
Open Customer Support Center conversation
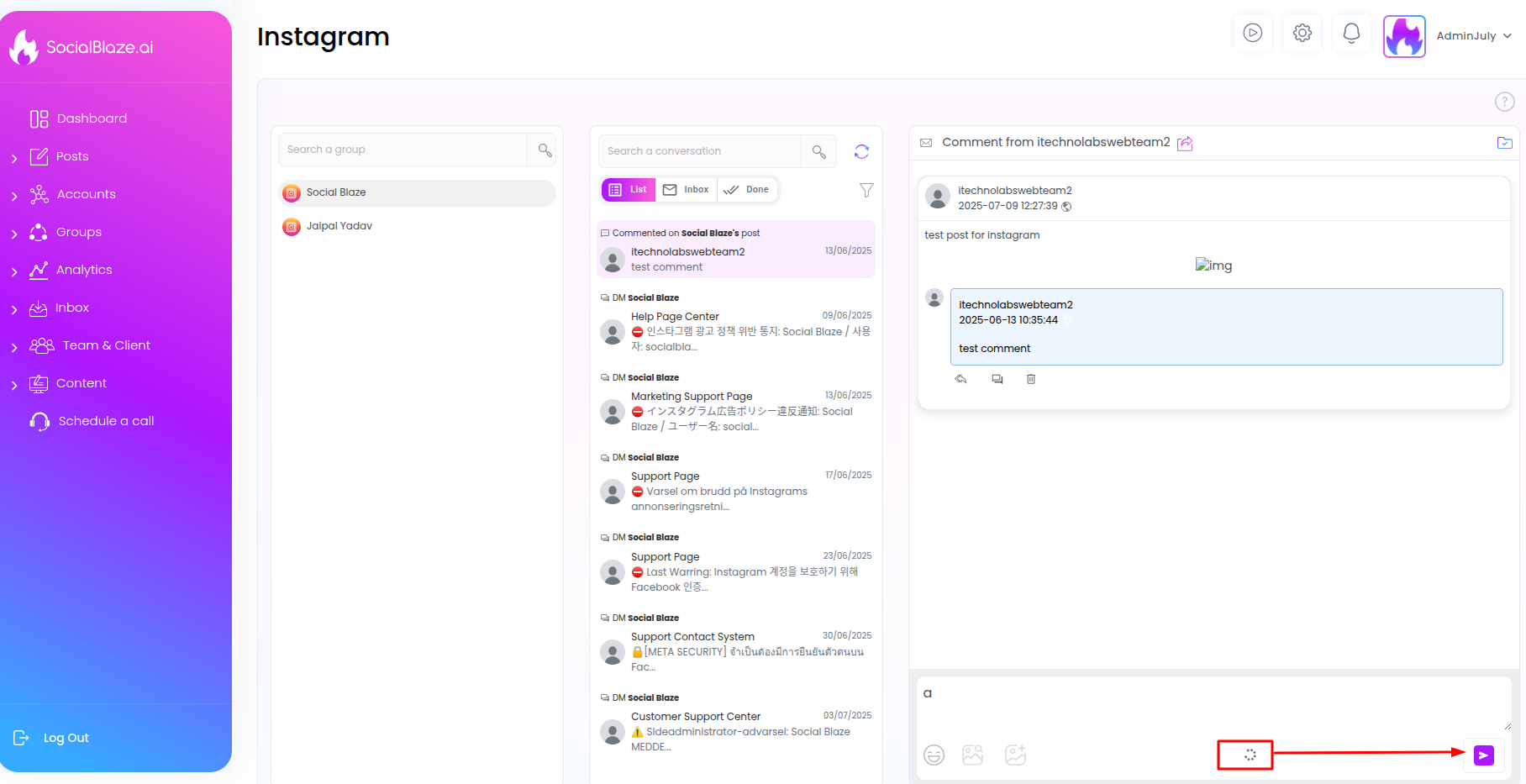tap(736, 723)
